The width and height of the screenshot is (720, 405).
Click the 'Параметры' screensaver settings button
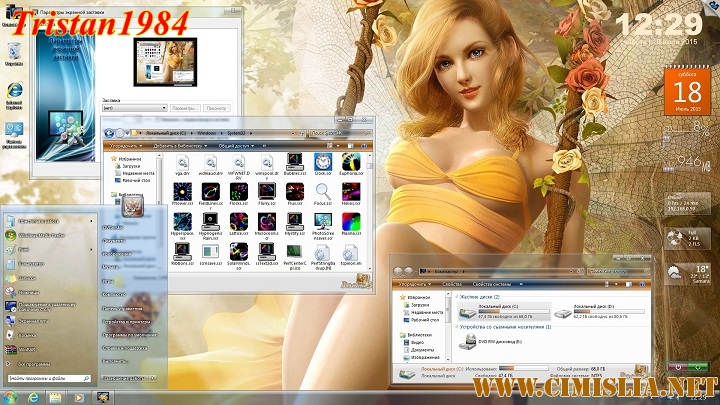click(184, 107)
